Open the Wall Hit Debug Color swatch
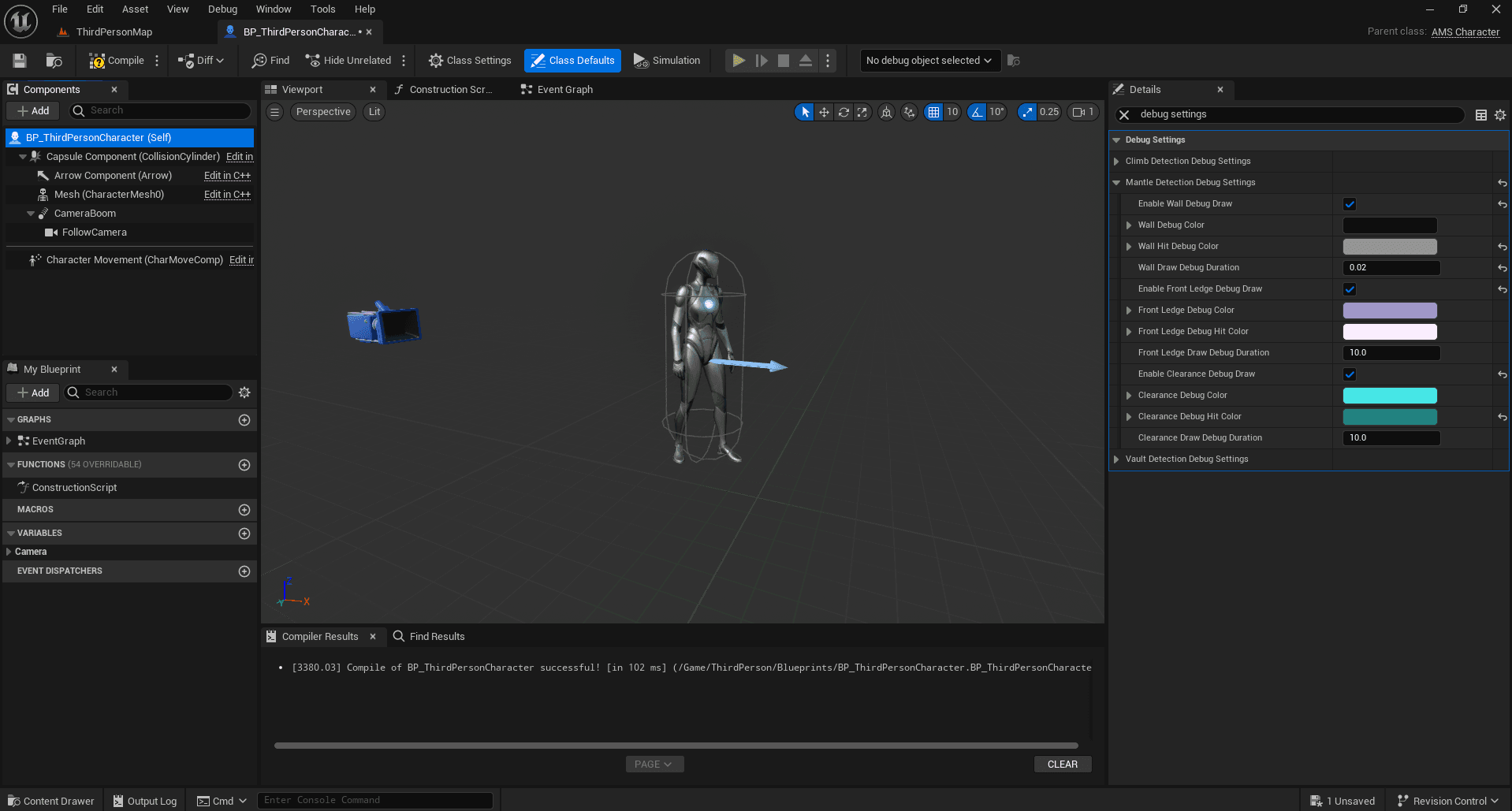 (x=1390, y=247)
